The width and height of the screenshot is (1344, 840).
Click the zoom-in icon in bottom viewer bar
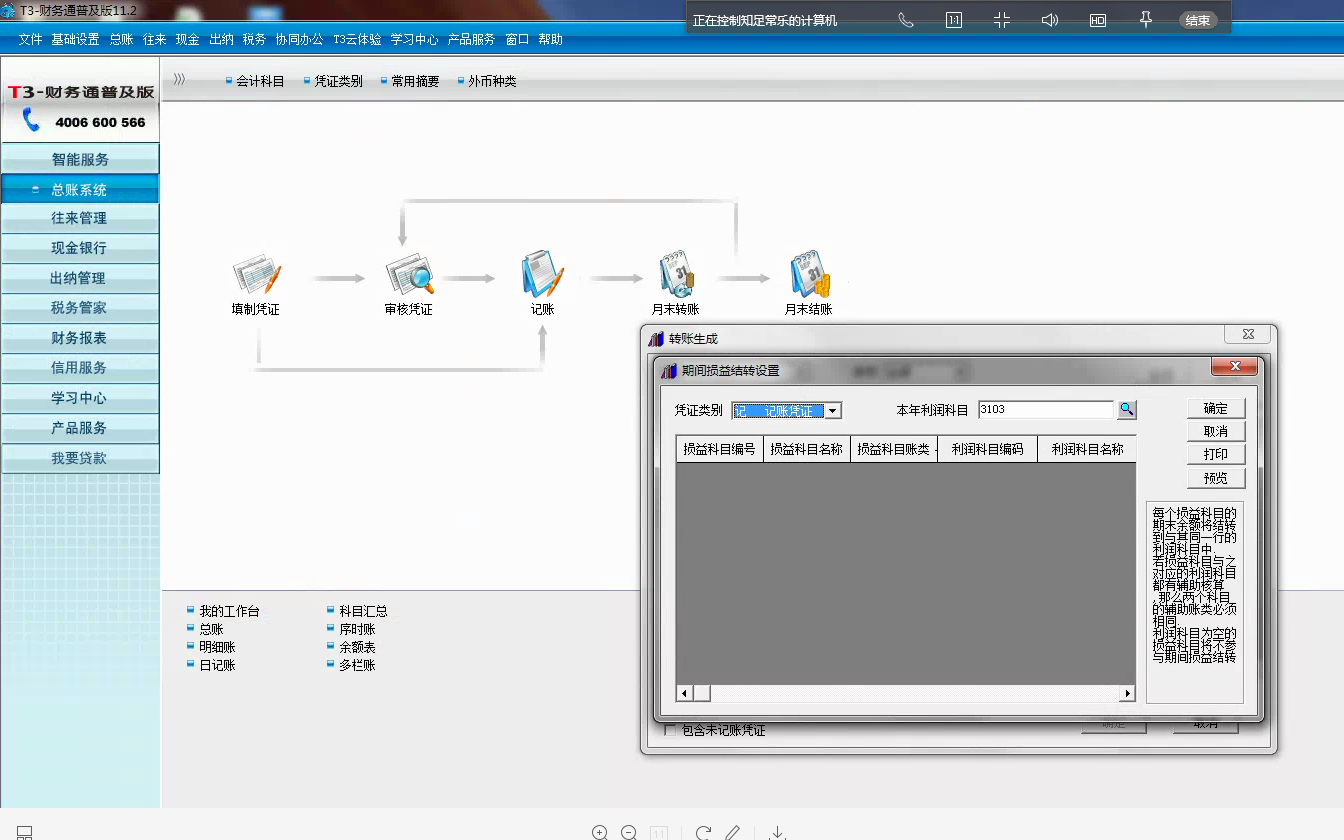[x=599, y=832]
